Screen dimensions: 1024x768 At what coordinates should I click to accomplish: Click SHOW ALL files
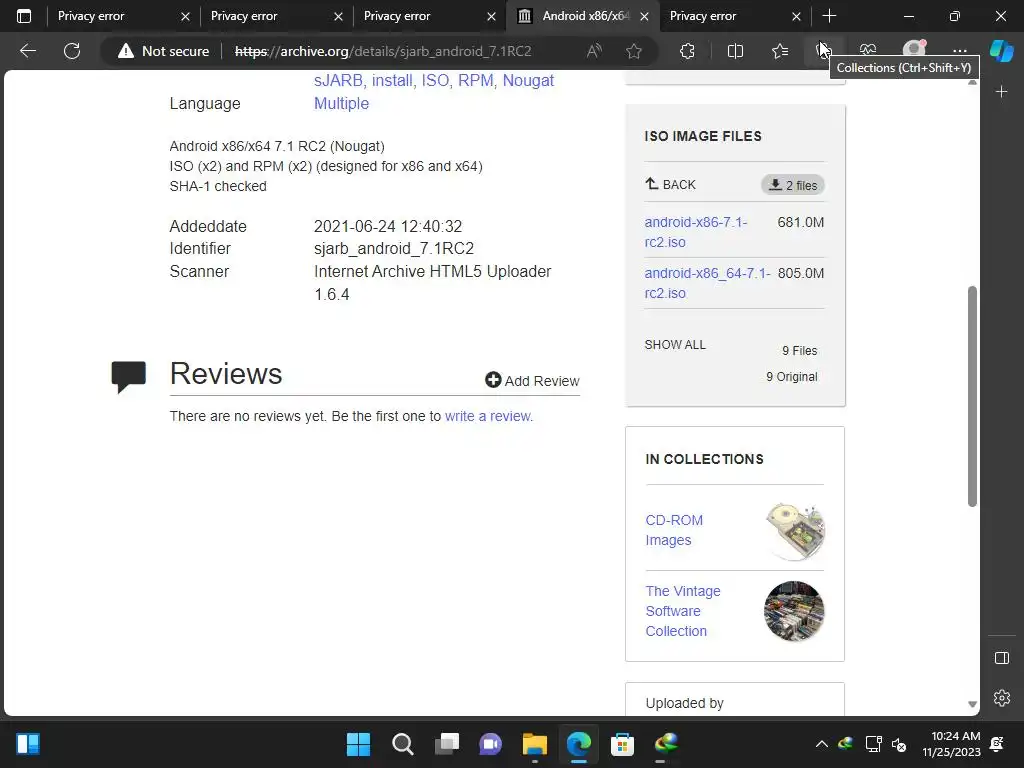pyautogui.click(x=675, y=344)
